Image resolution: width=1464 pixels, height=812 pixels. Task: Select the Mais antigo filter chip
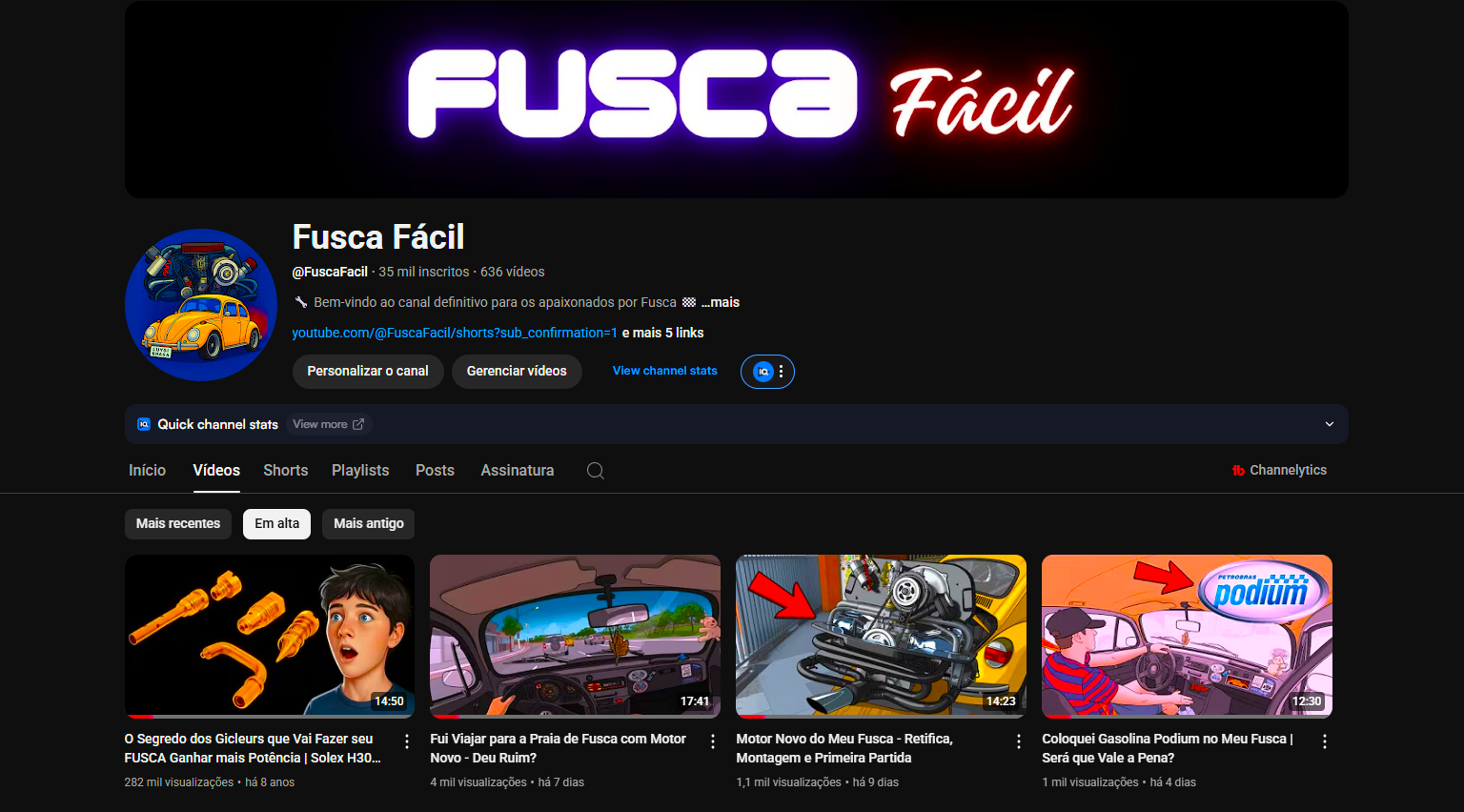click(369, 524)
